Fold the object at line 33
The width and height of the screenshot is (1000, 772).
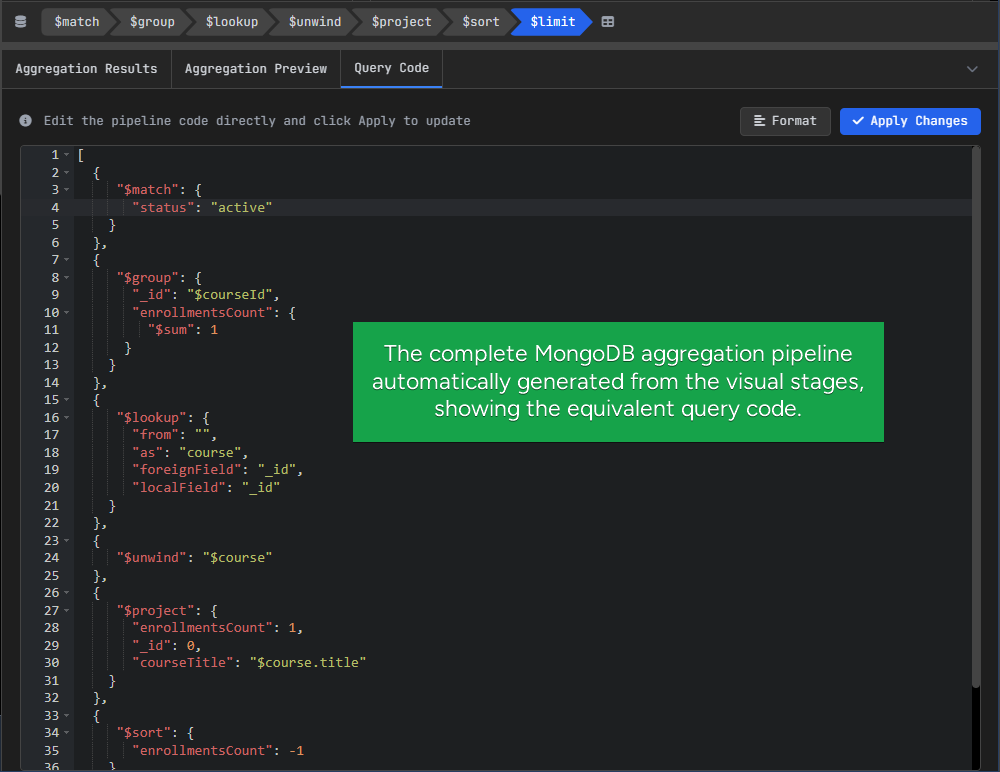66,716
